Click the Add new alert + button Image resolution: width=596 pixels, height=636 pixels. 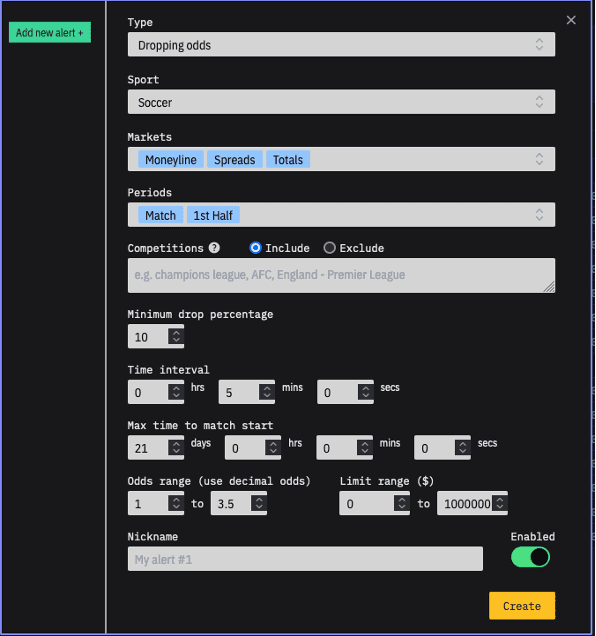coord(50,32)
